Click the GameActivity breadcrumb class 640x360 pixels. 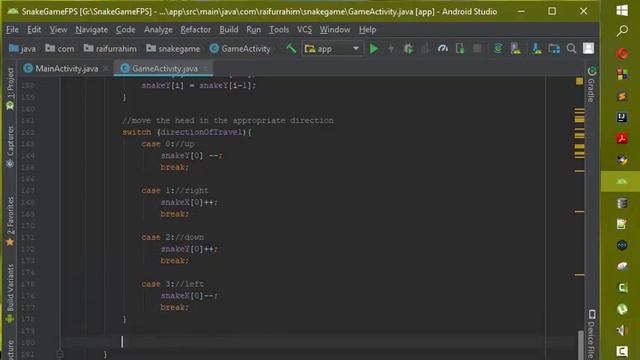coord(240,49)
